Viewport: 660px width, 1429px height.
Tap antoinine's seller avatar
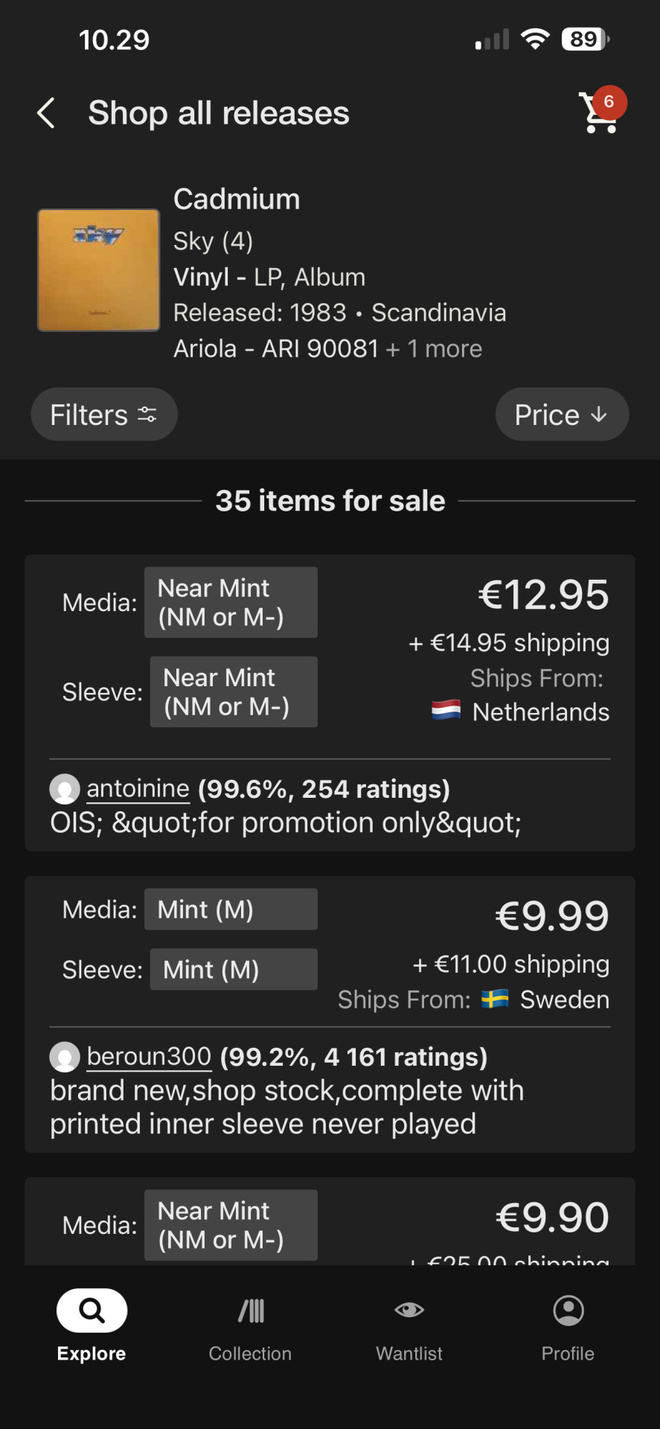tap(65, 790)
